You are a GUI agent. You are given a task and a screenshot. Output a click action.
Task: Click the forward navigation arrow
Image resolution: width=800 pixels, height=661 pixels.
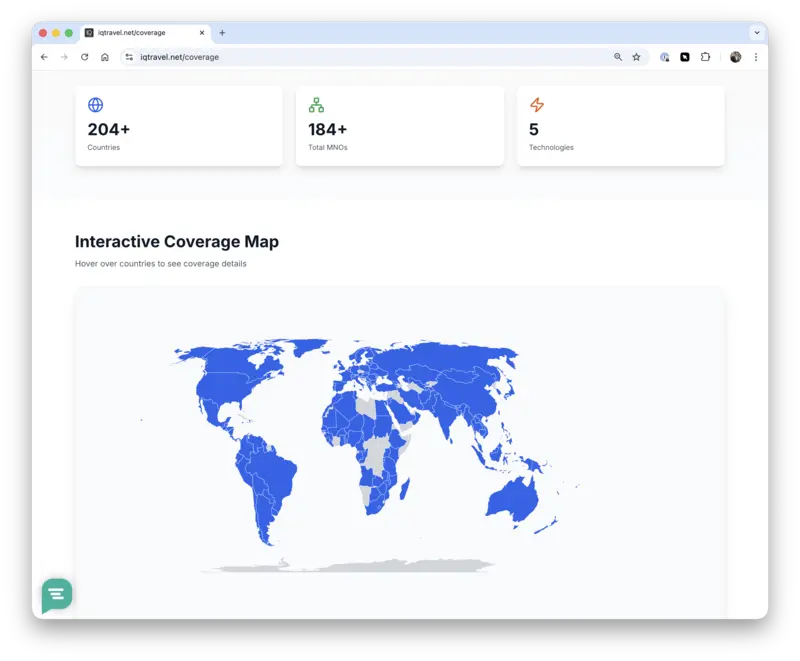coord(63,57)
